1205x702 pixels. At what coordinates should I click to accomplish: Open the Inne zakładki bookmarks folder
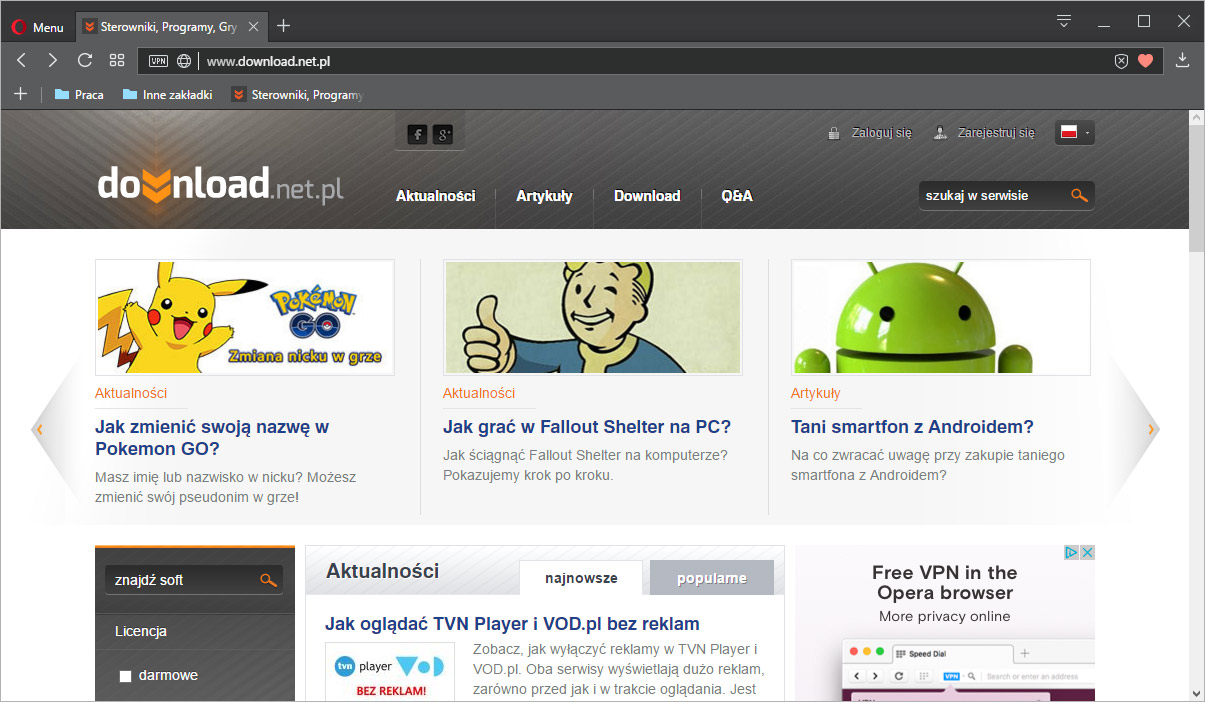(x=167, y=95)
